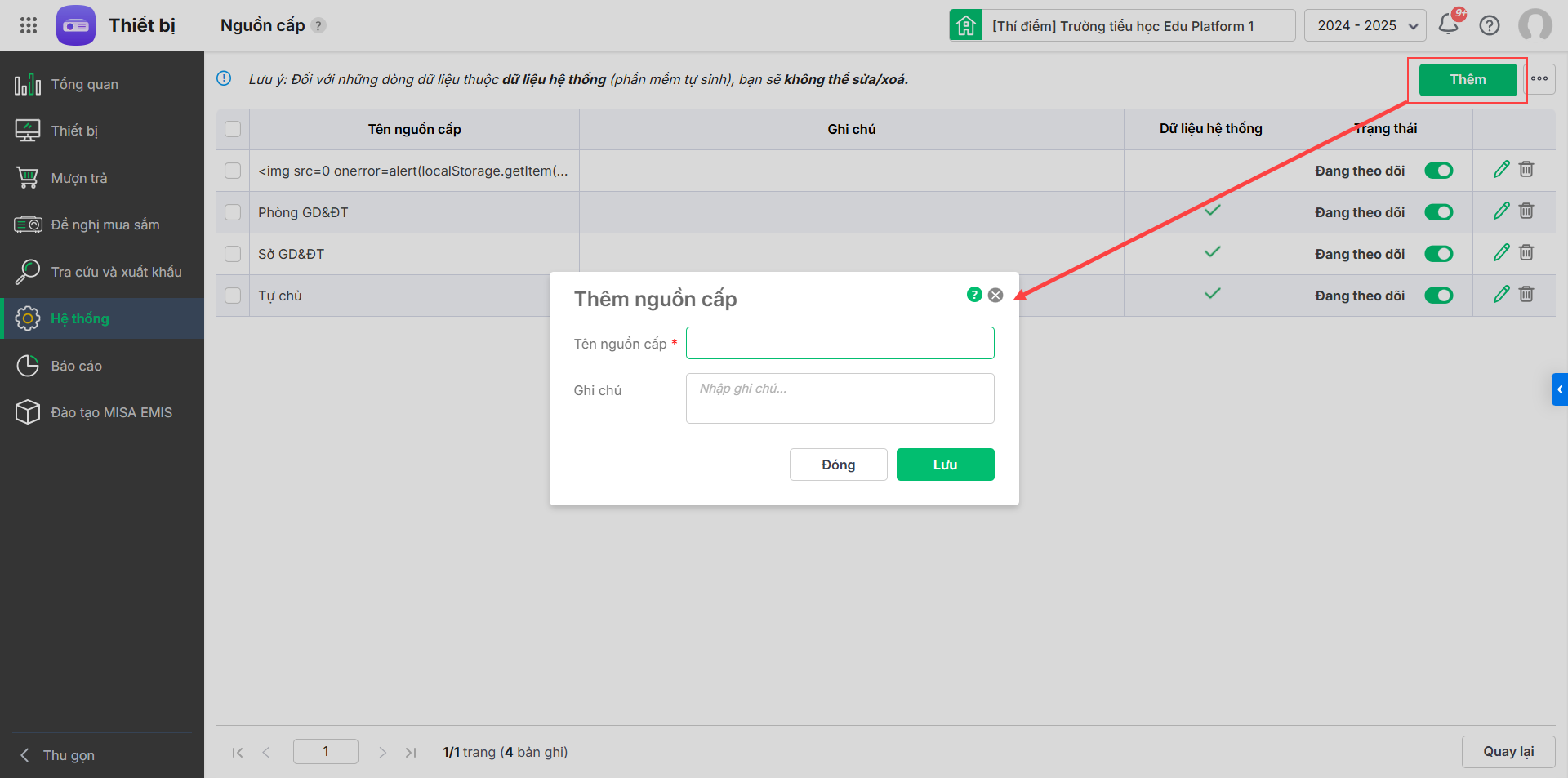
Task: Click the page number input box
Action: coord(325,751)
